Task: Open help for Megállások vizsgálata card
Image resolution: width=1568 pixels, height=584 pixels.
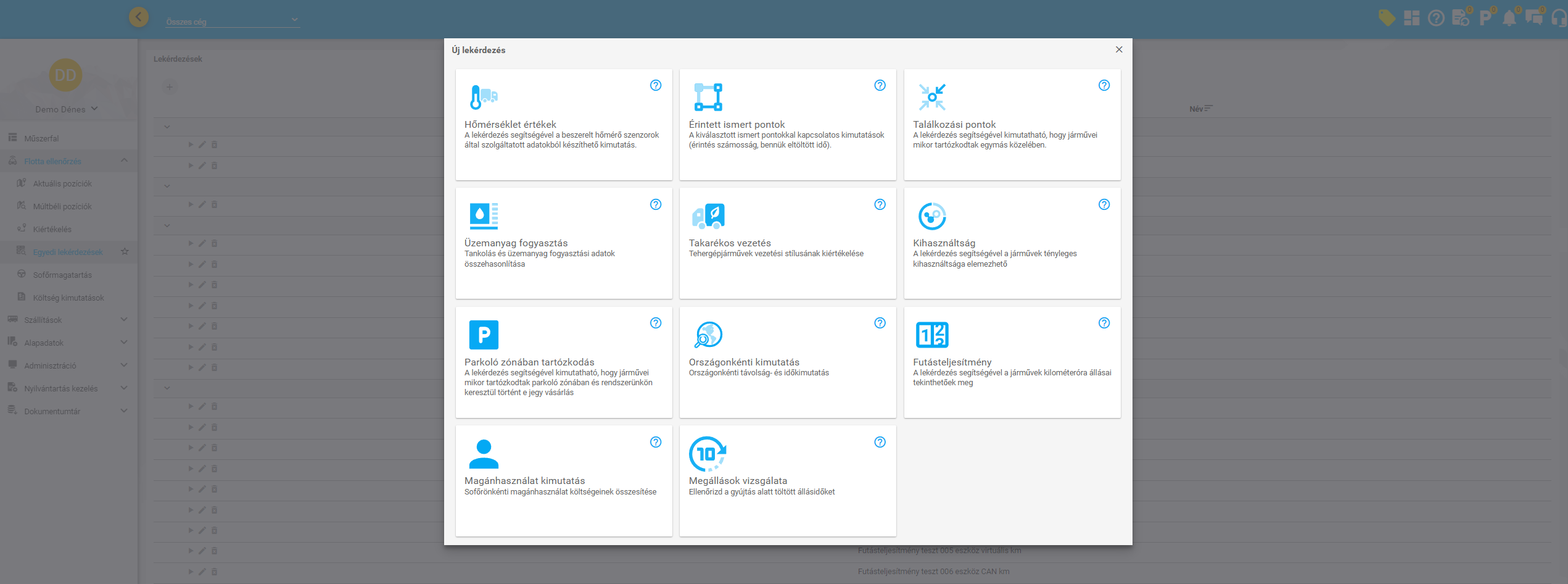Action: click(x=880, y=442)
